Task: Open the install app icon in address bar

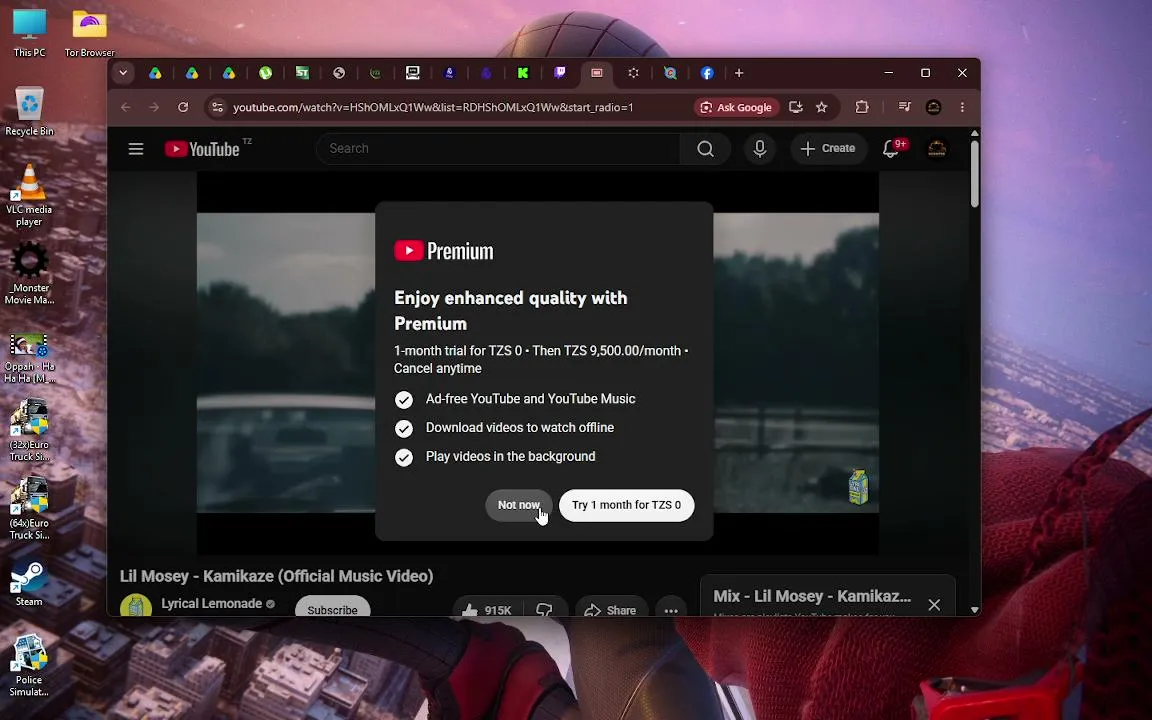Action: (795, 107)
